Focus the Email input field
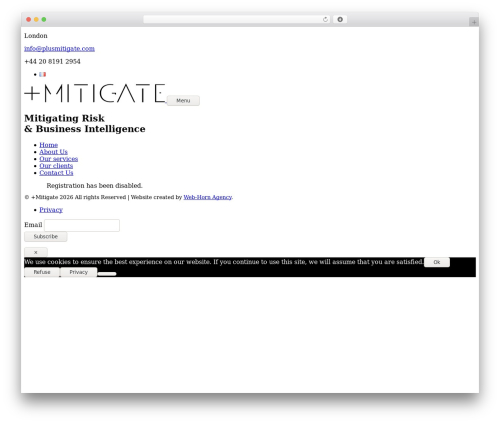Image resolution: width=500 pixels, height=423 pixels. click(x=82, y=225)
